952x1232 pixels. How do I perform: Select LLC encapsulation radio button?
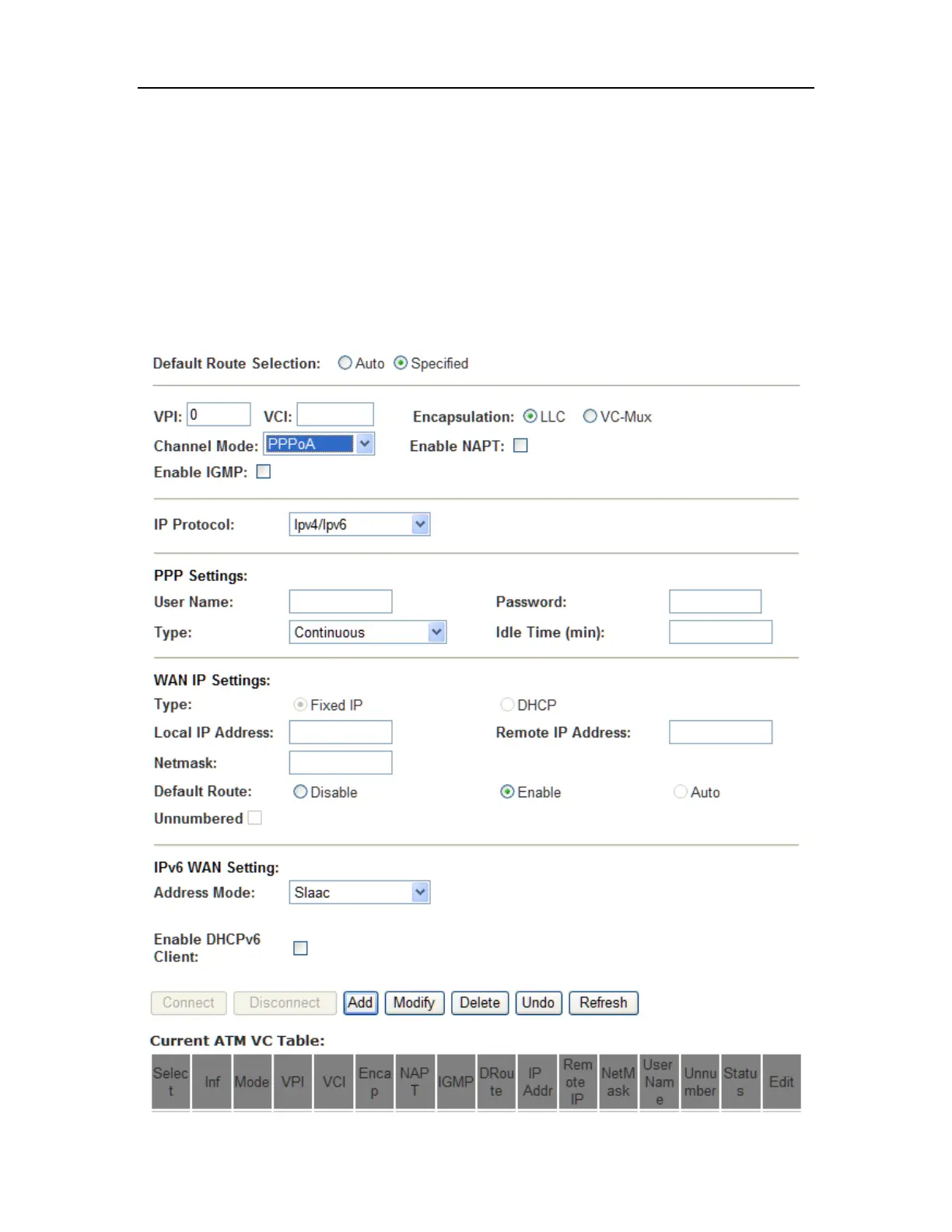[530, 417]
